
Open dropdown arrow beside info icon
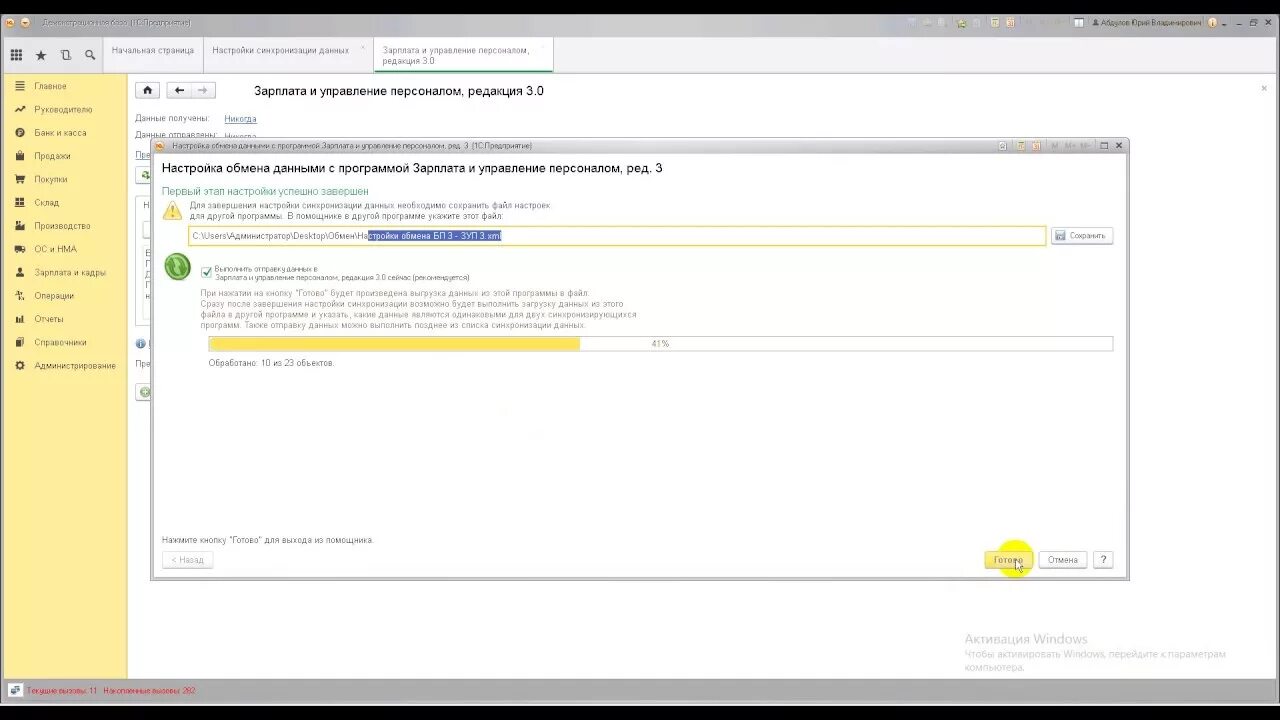1223,22
